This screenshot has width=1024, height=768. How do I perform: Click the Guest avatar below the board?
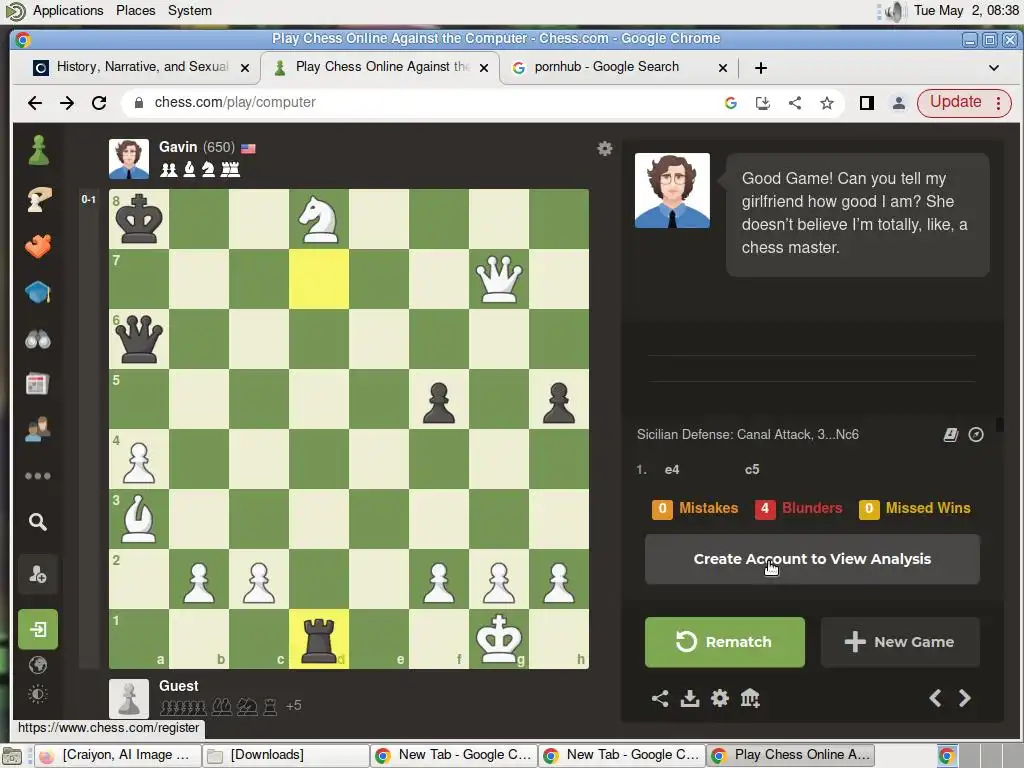129,699
